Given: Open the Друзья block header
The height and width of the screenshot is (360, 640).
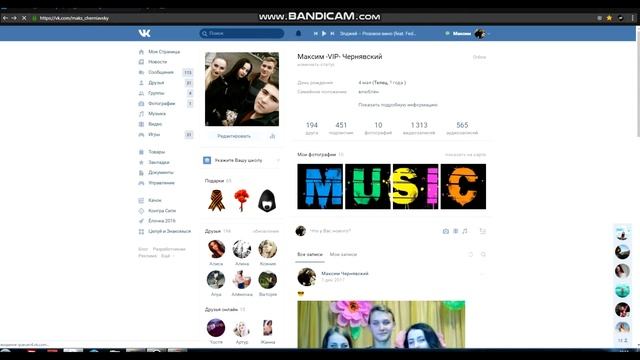Looking at the screenshot, I should tap(213, 231).
